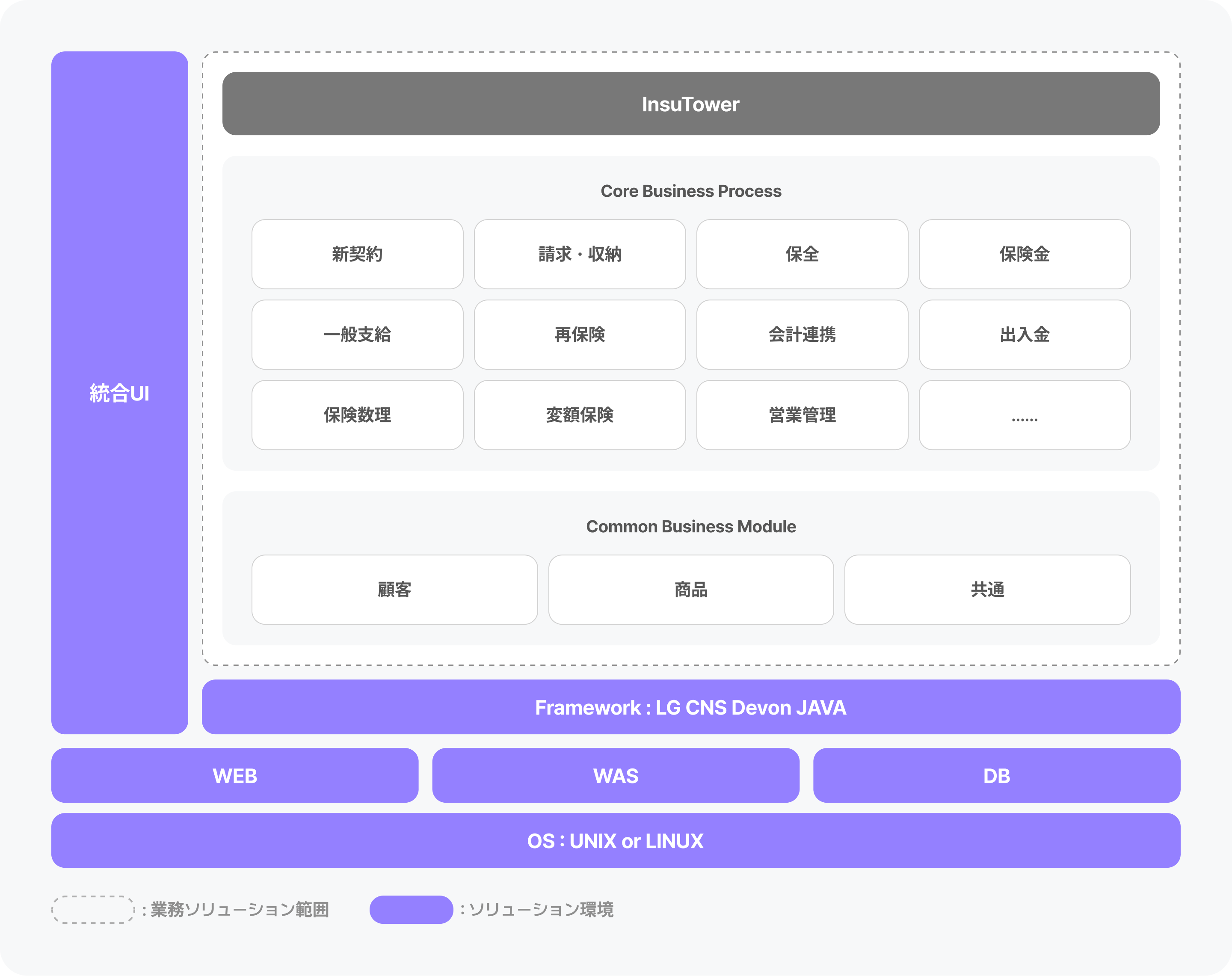Click the 保険数理 box

coord(357,415)
